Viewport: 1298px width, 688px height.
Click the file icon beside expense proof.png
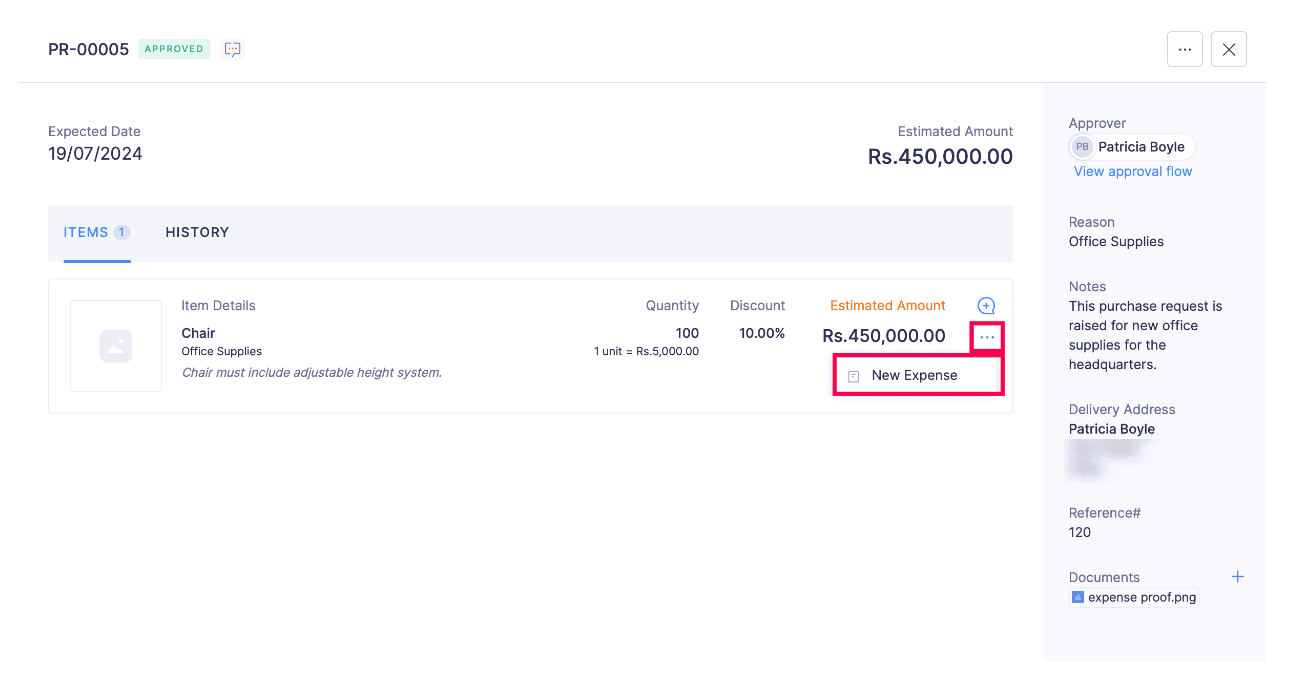click(x=1077, y=596)
